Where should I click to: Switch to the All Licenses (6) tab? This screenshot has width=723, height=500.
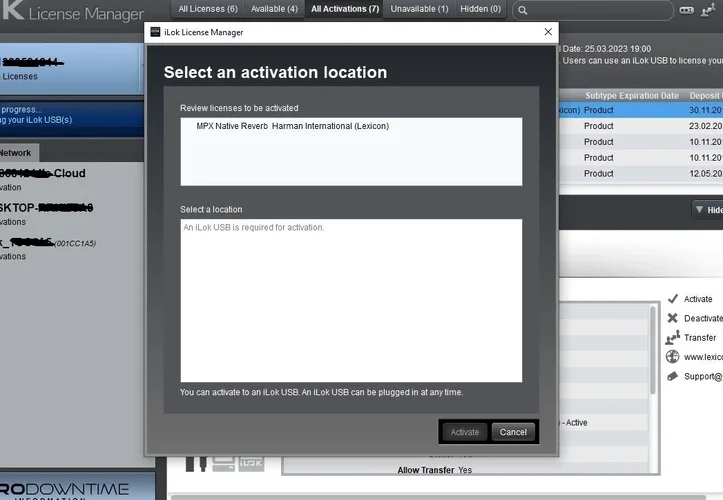click(x=208, y=9)
